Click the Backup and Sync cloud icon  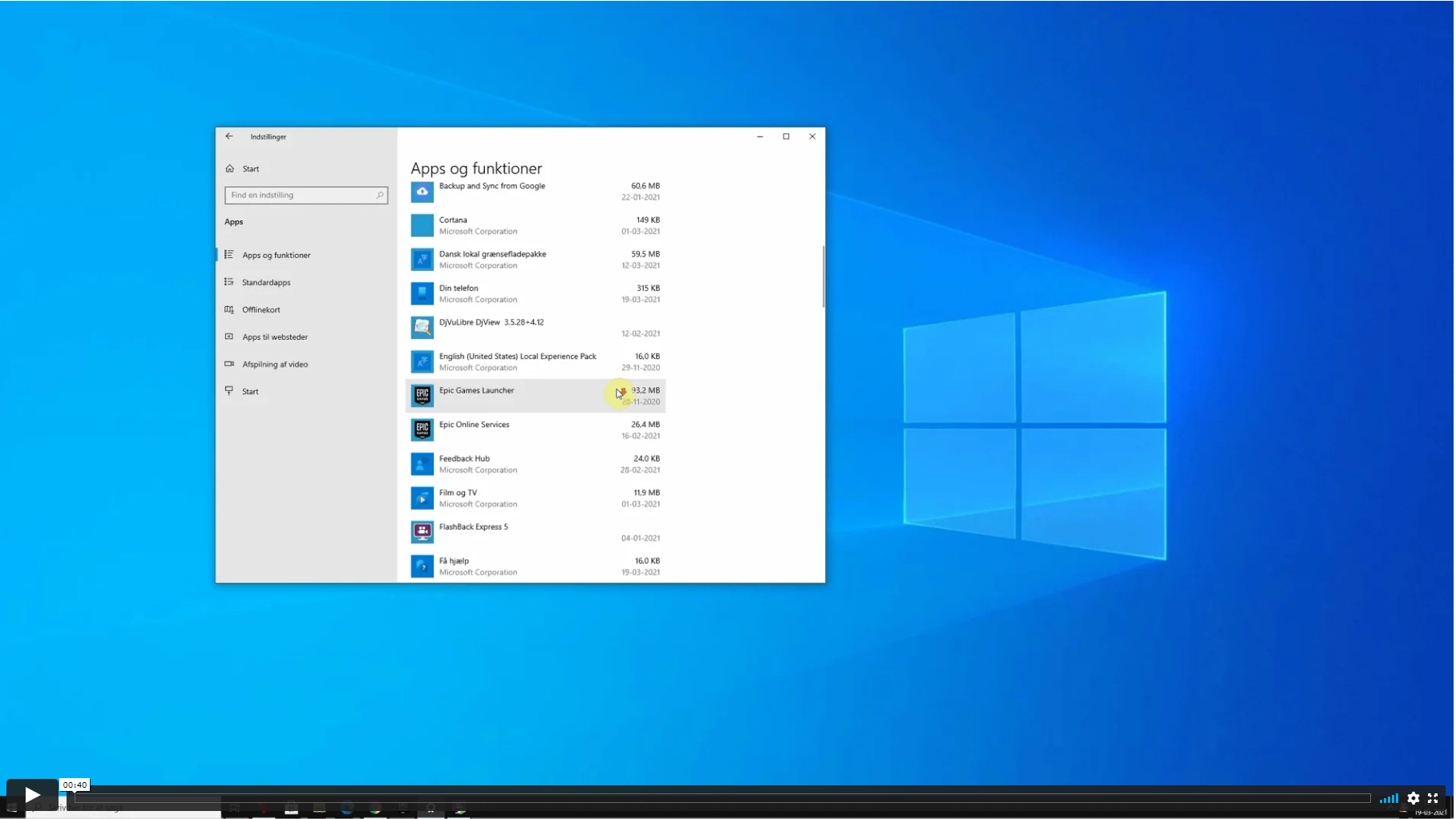click(422, 192)
